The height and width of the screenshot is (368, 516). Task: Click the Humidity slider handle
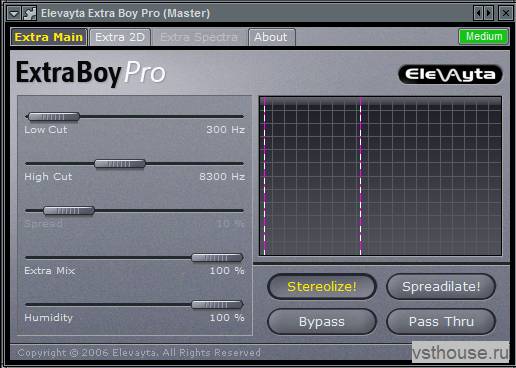click(x=217, y=305)
